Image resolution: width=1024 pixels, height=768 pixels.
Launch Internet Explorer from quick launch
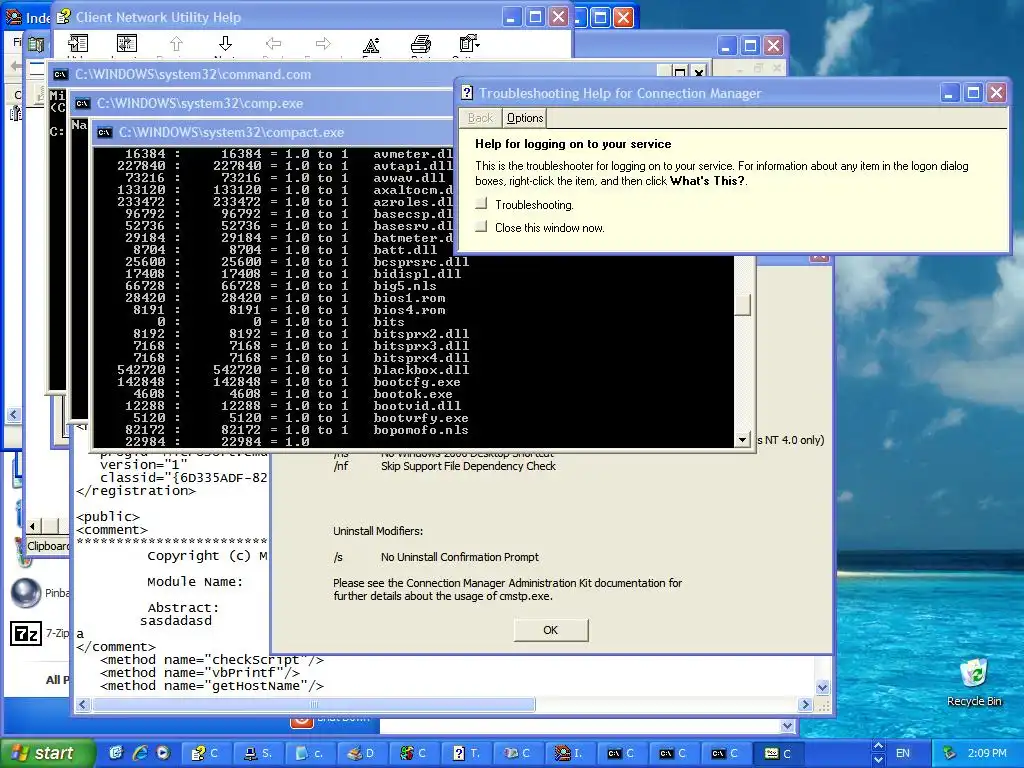(140, 753)
